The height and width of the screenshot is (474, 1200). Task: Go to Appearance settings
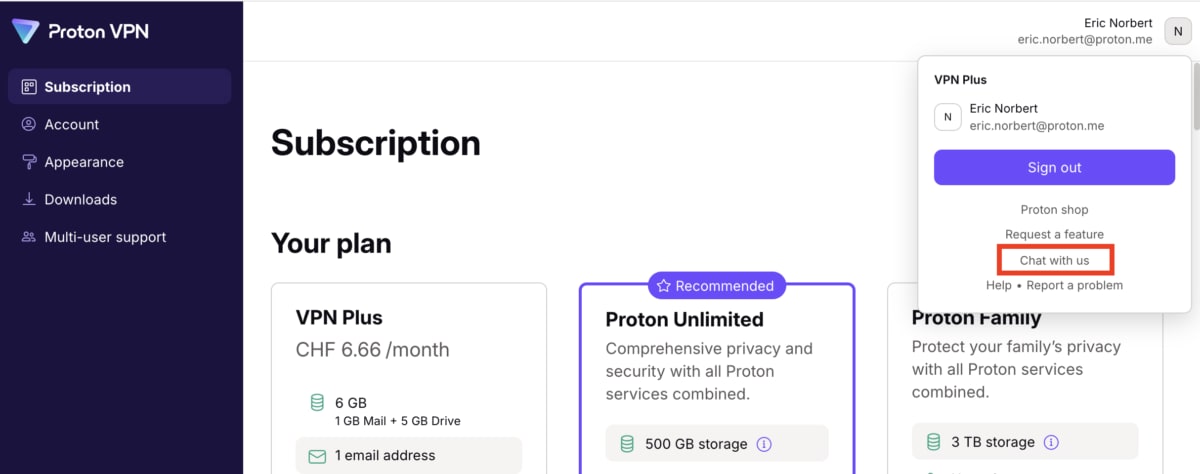point(84,162)
